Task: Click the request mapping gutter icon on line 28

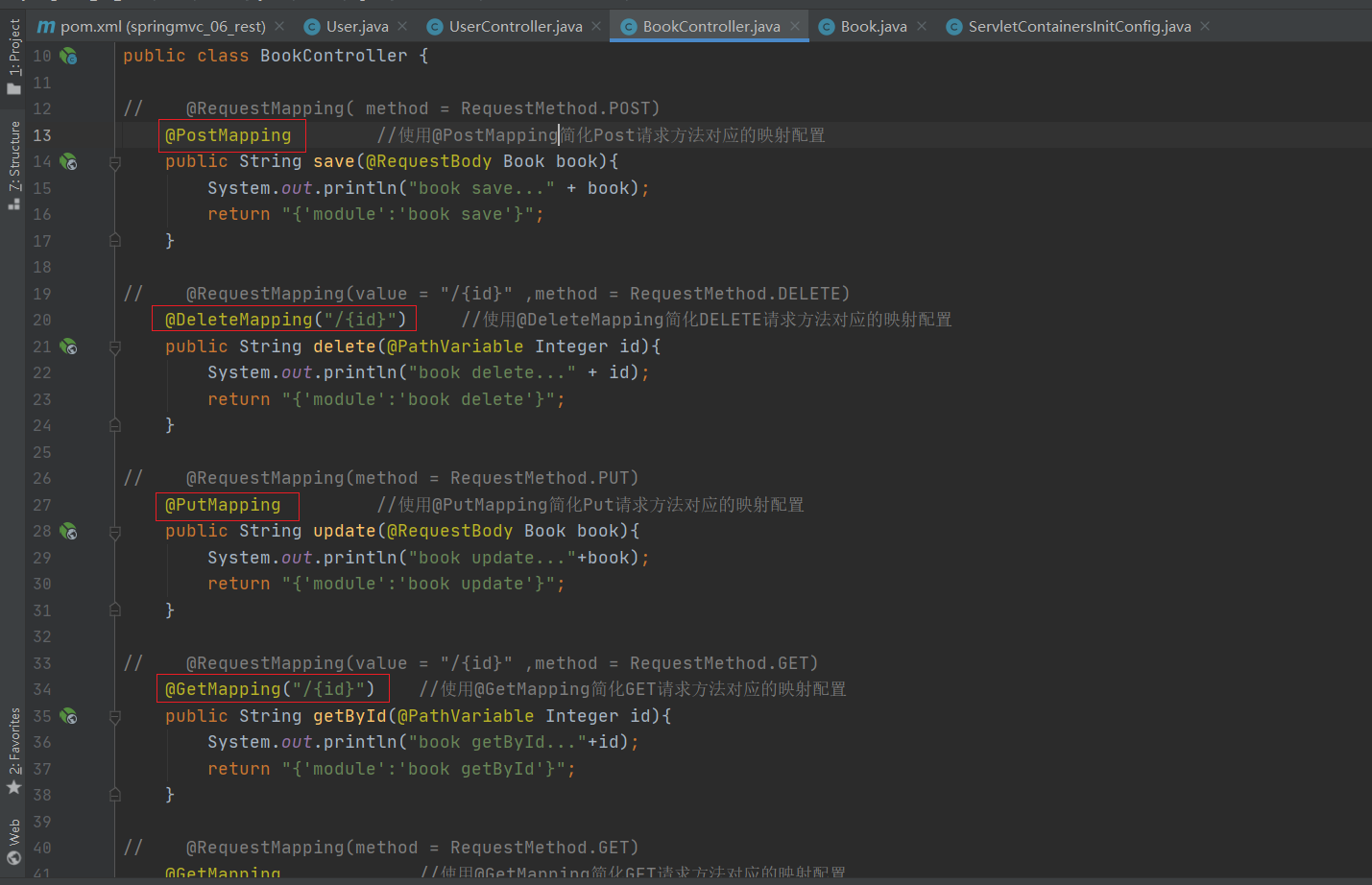Action: tap(68, 531)
